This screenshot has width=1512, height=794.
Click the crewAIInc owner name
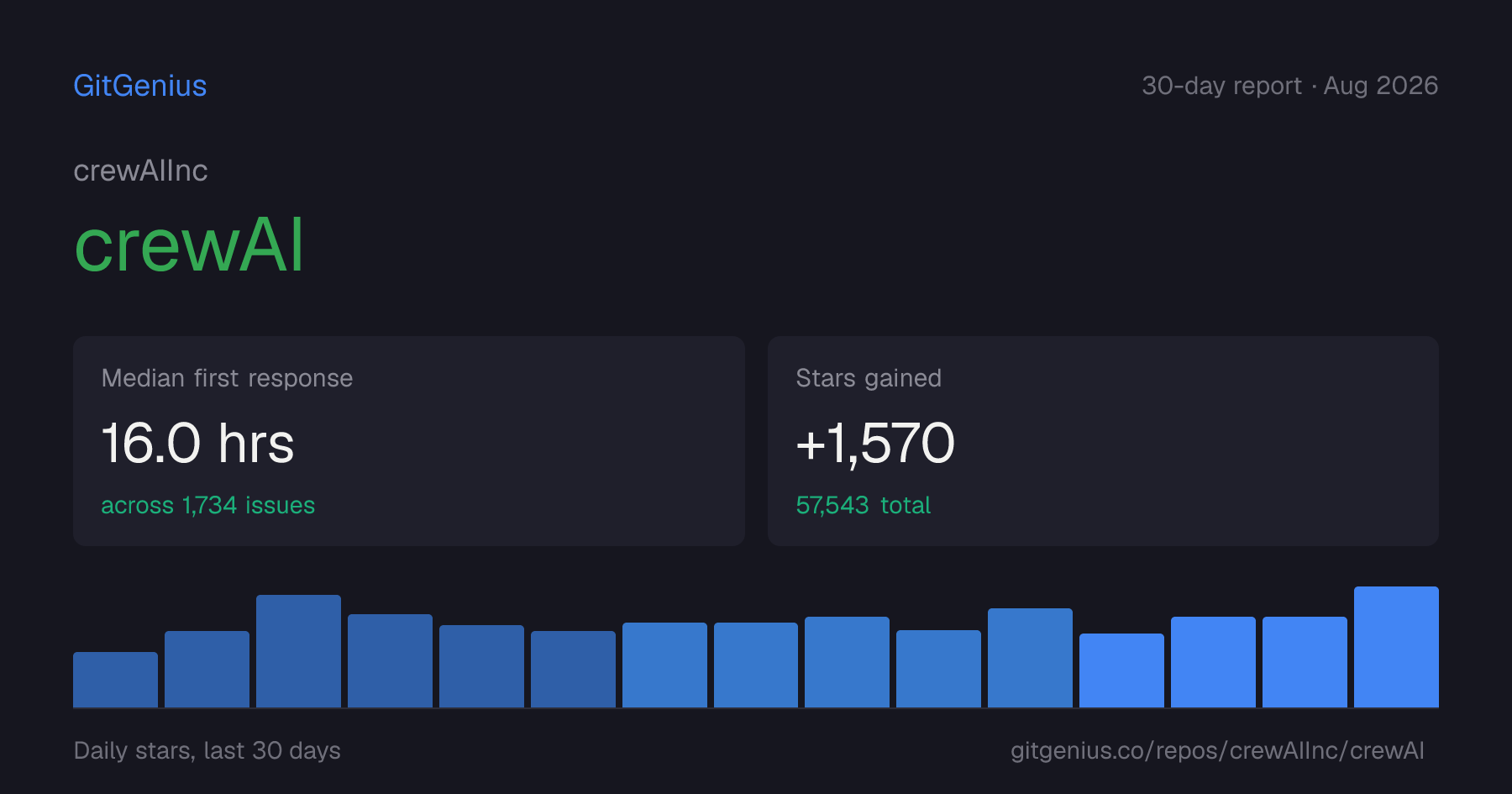point(140,171)
